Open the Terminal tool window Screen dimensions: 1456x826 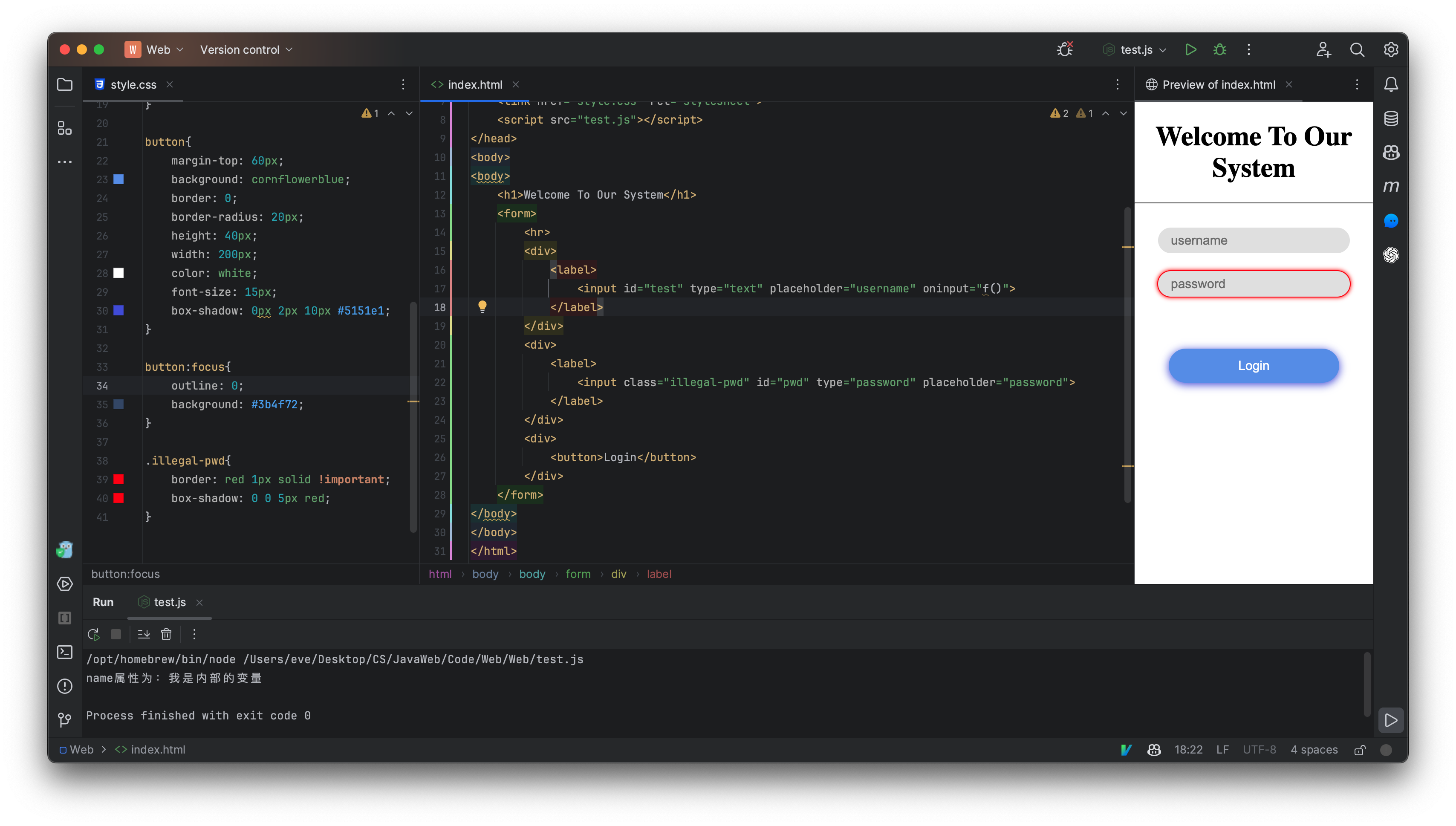coord(65,652)
